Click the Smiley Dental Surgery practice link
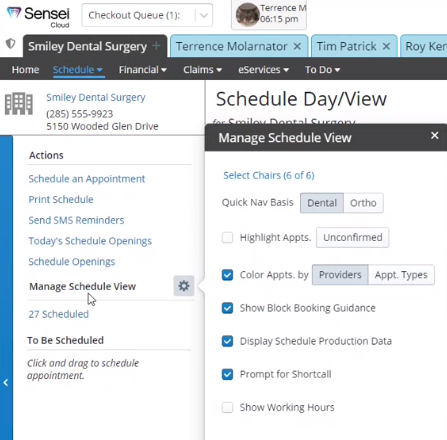The width and height of the screenshot is (447, 440). (96, 97)
